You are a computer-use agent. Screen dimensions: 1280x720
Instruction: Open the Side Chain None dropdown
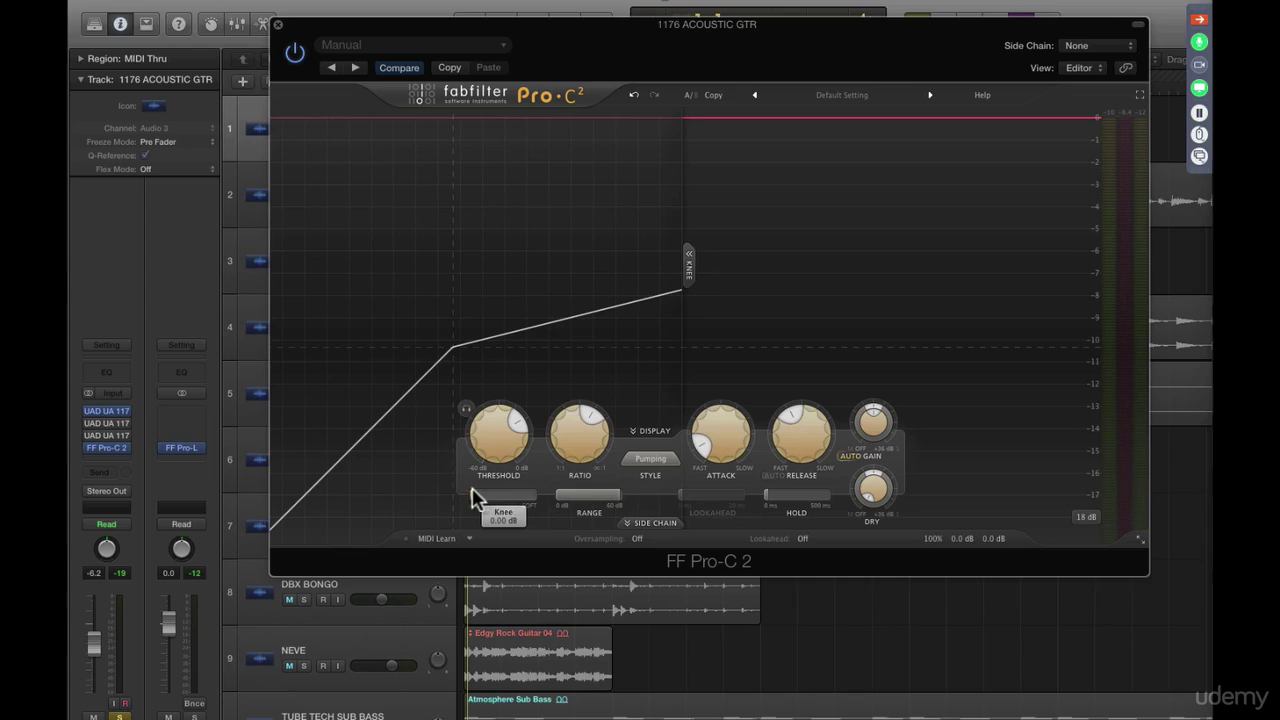(1098, 46)
